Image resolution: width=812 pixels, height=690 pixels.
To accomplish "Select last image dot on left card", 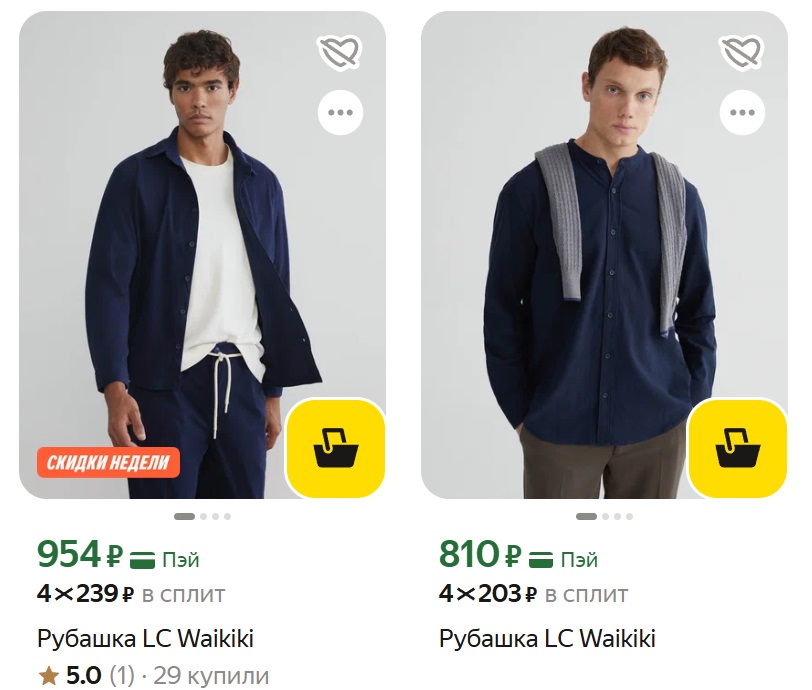I will coord(227,517).
